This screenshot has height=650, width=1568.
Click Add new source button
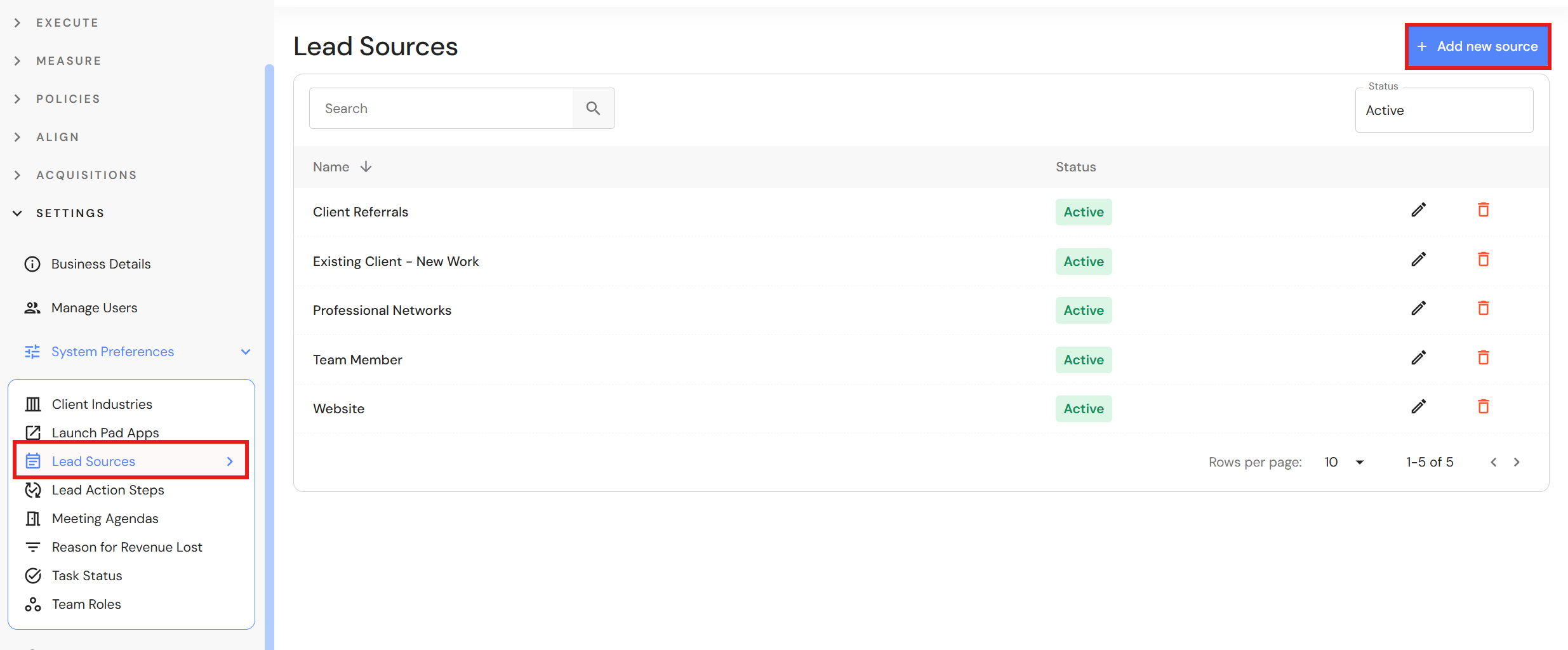pyautogui.click(x=1478, y=46)
